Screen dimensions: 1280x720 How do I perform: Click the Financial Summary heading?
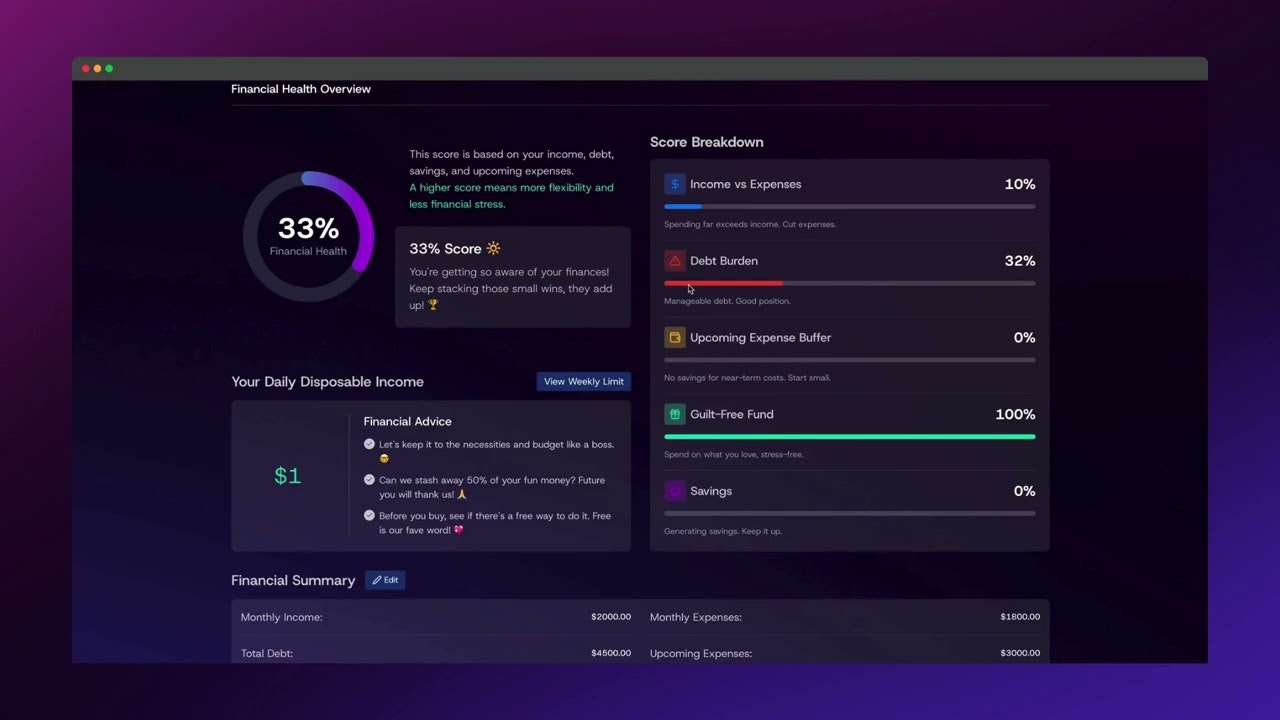click(293, 580)
